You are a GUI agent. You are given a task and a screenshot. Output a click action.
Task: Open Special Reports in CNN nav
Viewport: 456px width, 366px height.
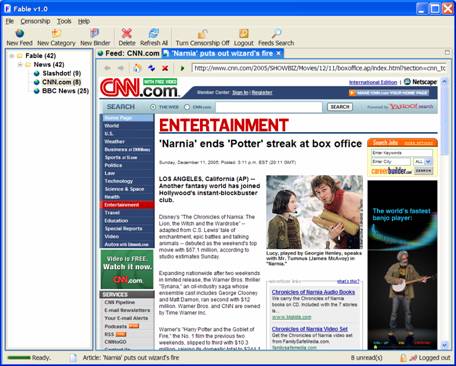(123, 229)
